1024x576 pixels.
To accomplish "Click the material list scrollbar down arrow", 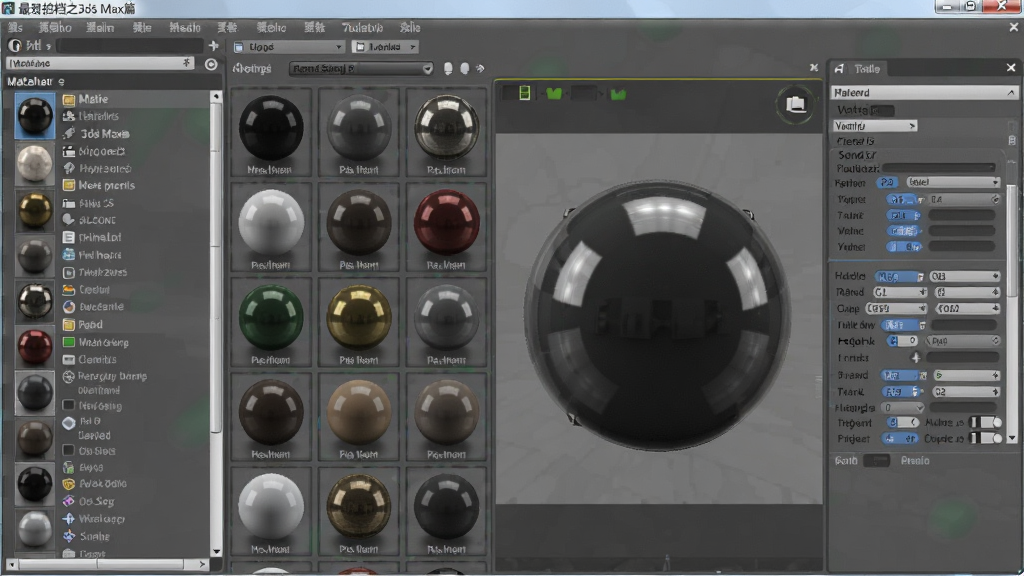I will (x=216, y=552).
